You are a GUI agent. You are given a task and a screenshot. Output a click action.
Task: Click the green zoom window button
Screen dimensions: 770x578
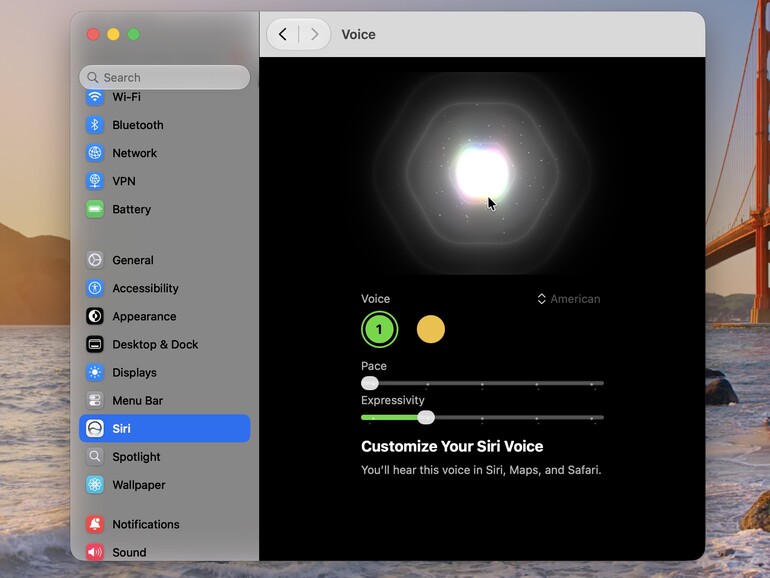coord(134,34)
